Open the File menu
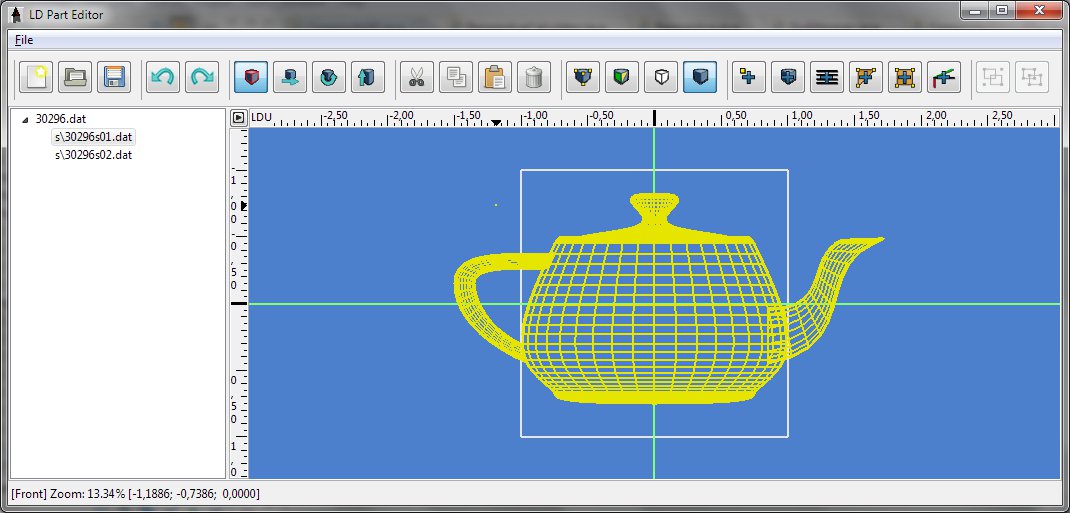1070x513 pixels. click(24, 40)
